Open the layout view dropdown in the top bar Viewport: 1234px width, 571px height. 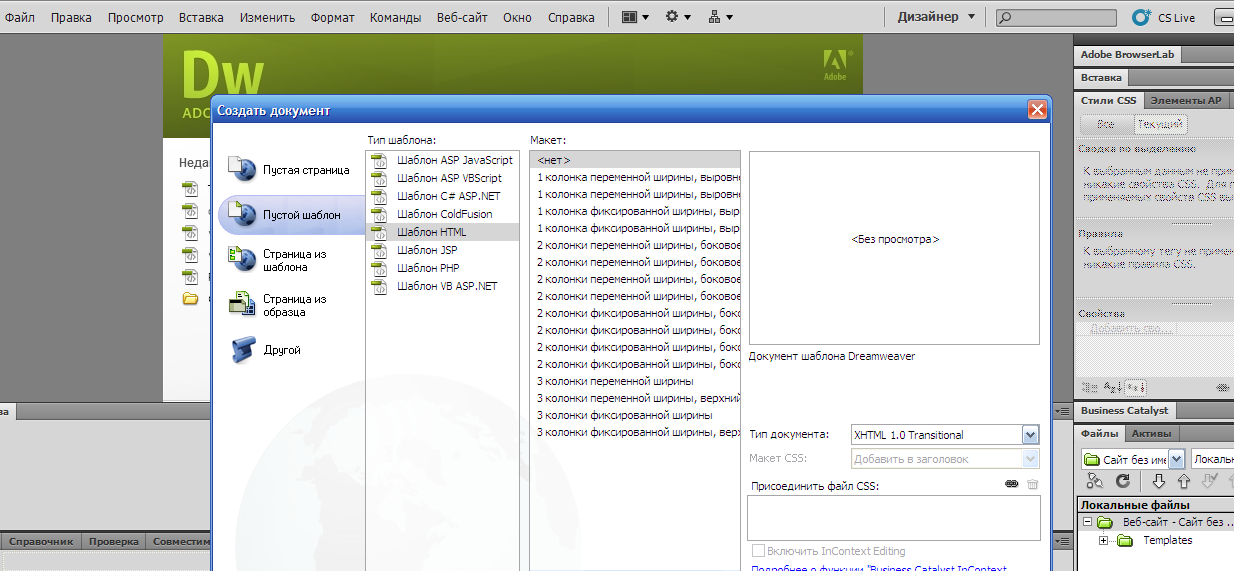[635, 17]
